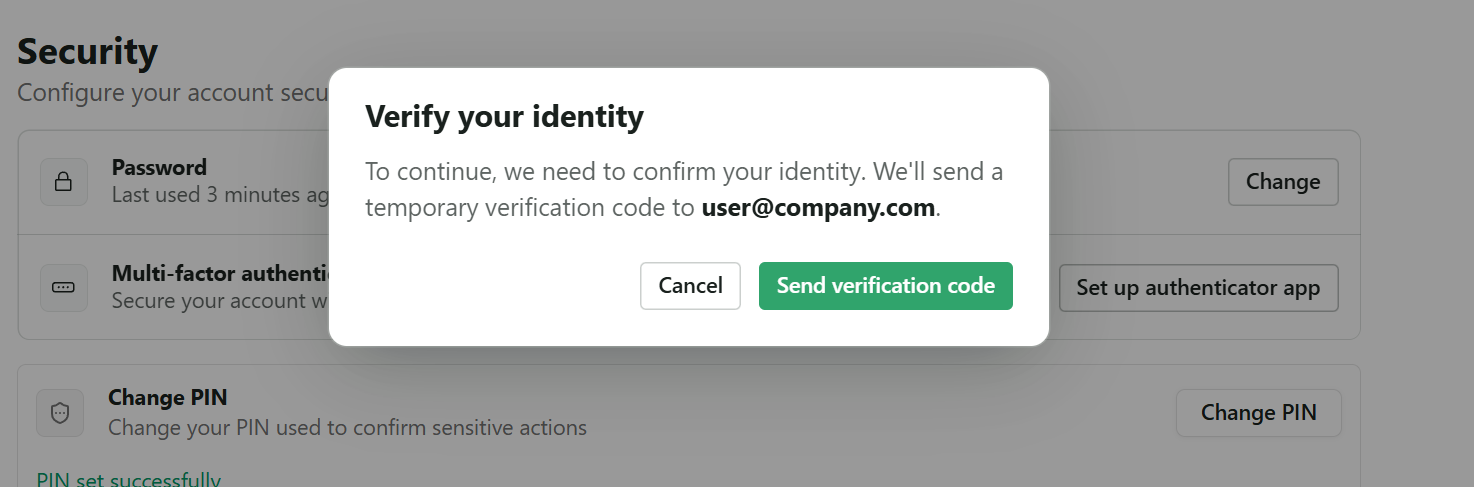Click Set up authenticator app button

click(x=1198, y=288)
